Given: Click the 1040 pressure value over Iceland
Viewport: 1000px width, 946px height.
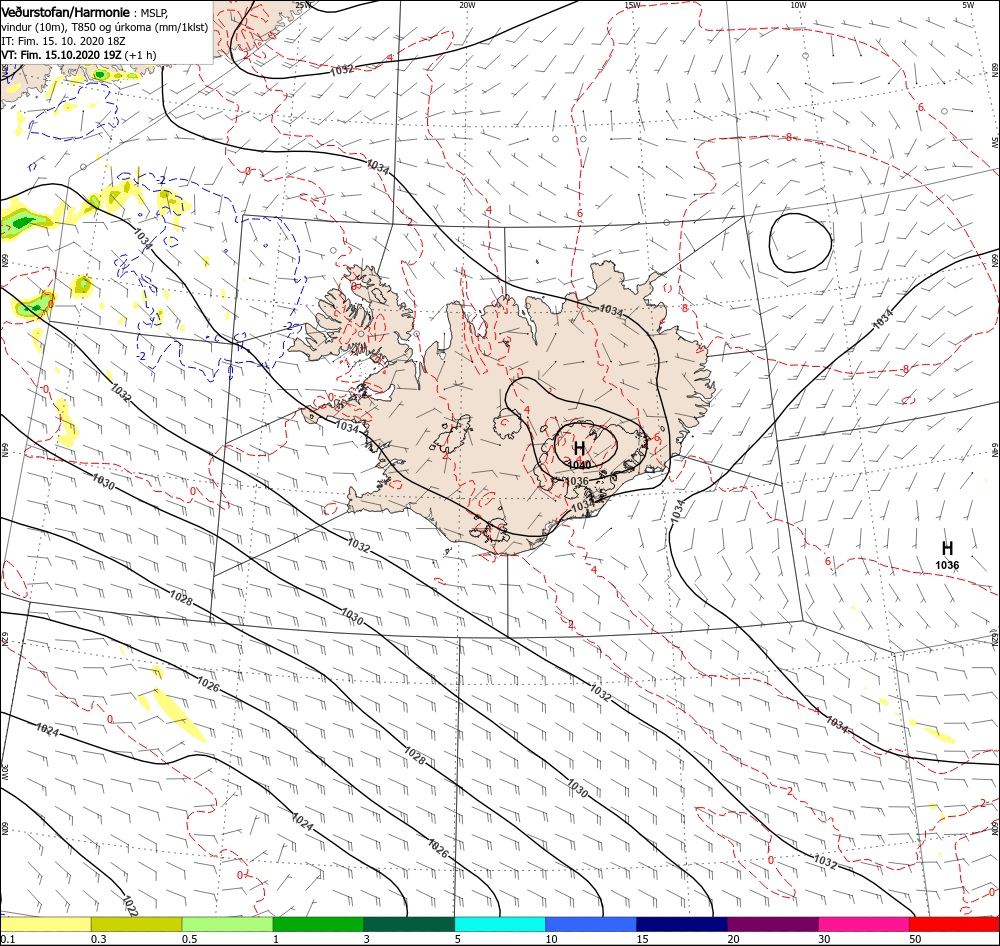Looking at the screenshot, I should pos(579,465).
